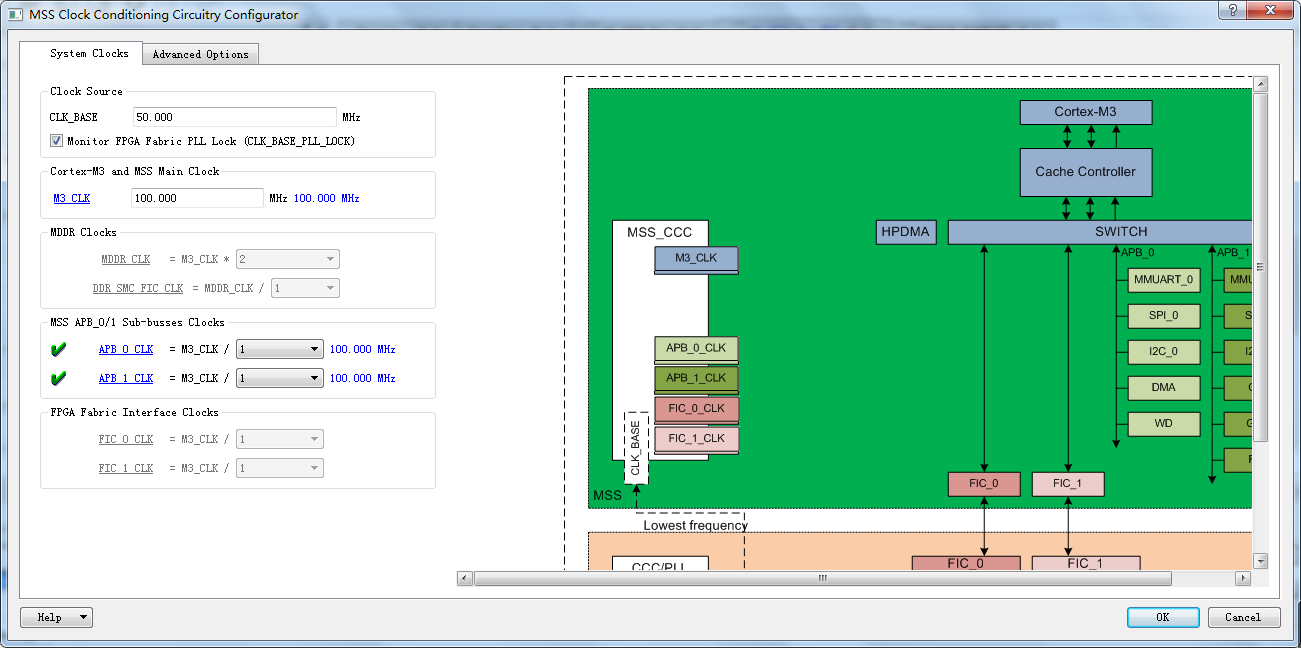Click the M3_CLK frequency value field
Image resolution: width=1301 pixels, height=648 pixels.
pyautogui.click(x=196, y=197)
